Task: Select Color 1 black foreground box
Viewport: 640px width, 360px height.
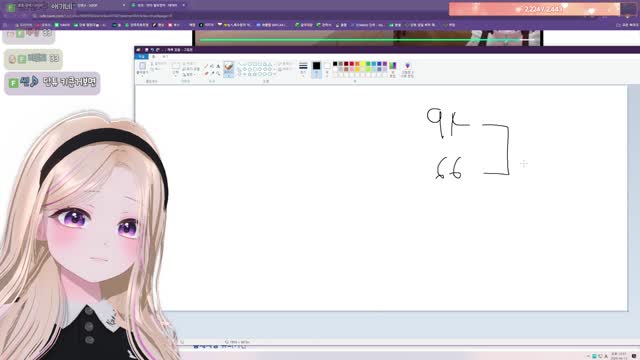Action: (316, 69)
